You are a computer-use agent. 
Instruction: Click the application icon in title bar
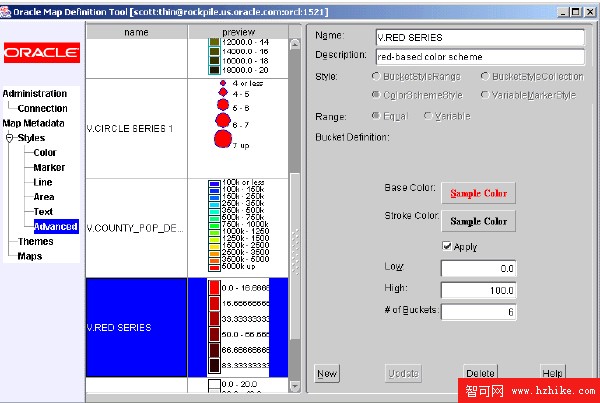coord(5,12)
